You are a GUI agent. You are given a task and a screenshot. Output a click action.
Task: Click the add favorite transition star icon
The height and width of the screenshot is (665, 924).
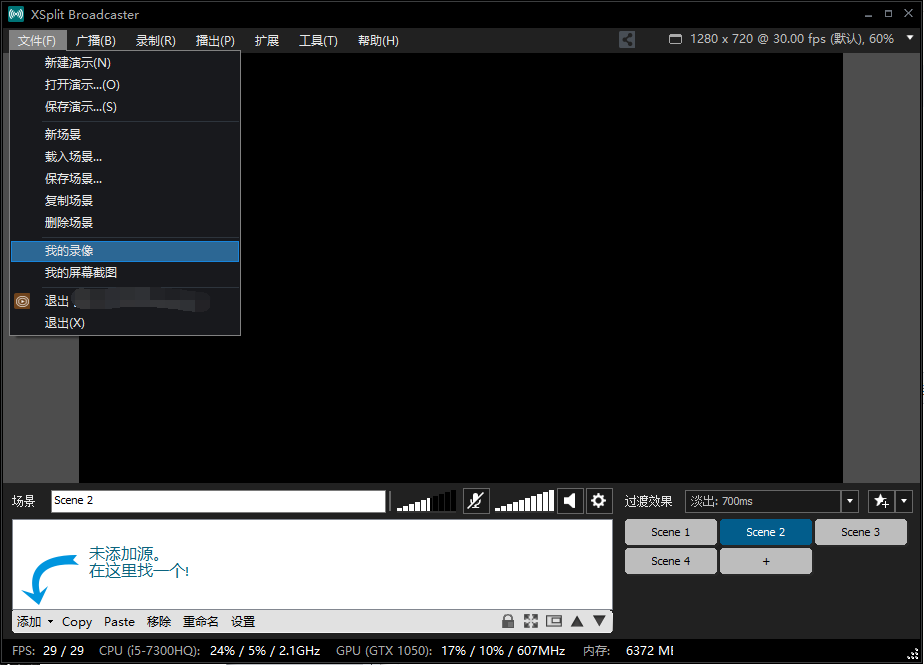[x=882, y=502]
